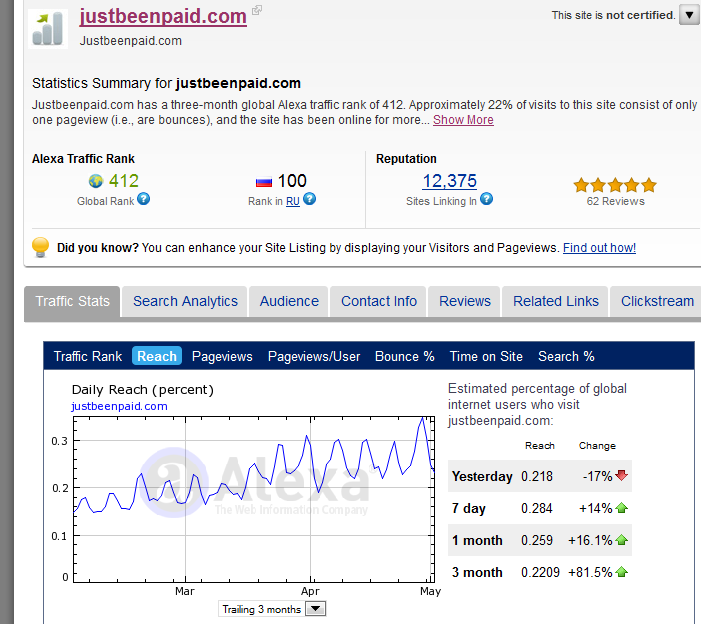This screenshot has height=624, width=701.
Task: Click the Russian flag icon
Action: (264, 182)
